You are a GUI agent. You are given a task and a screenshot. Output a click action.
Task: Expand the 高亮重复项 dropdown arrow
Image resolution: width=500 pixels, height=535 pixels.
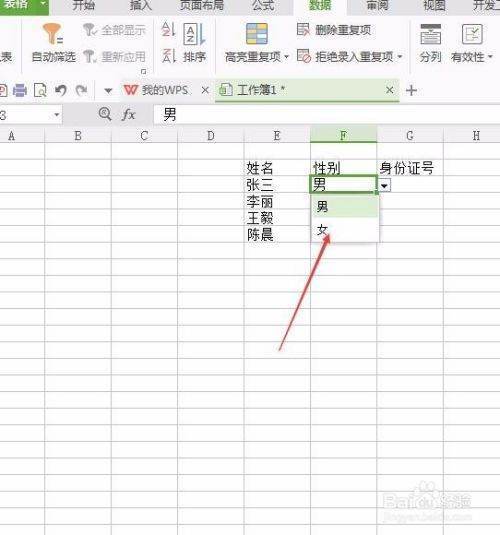[286, 57]
